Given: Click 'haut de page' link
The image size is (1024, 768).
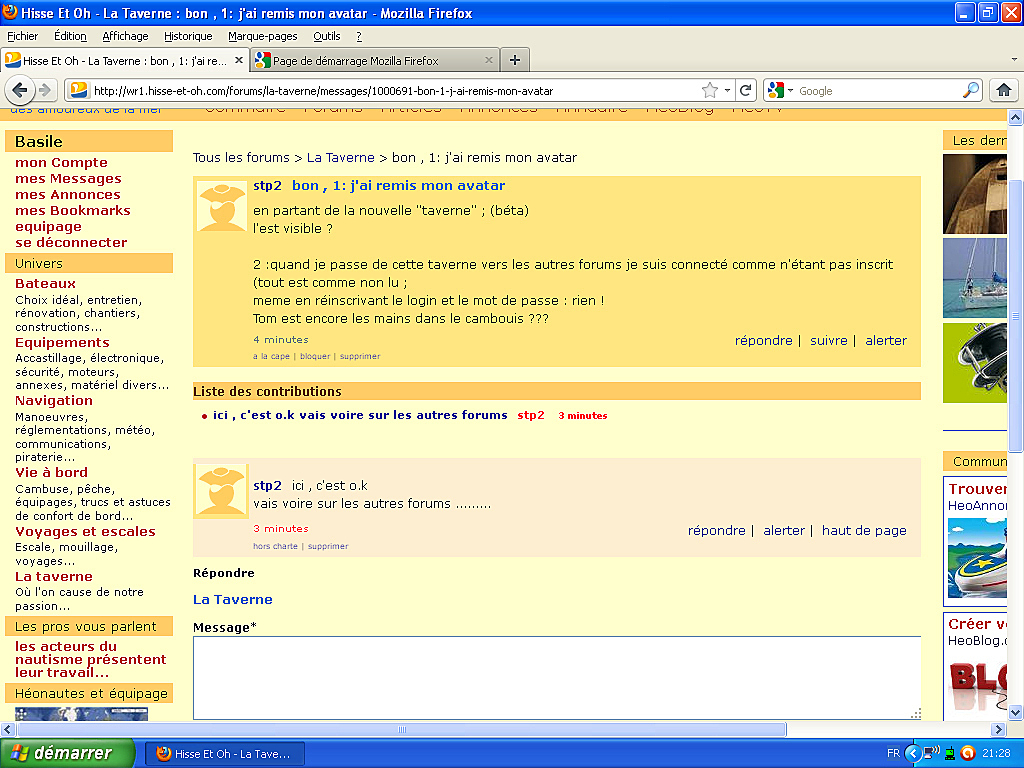Looking at the screenshot, I should point(864,530).
